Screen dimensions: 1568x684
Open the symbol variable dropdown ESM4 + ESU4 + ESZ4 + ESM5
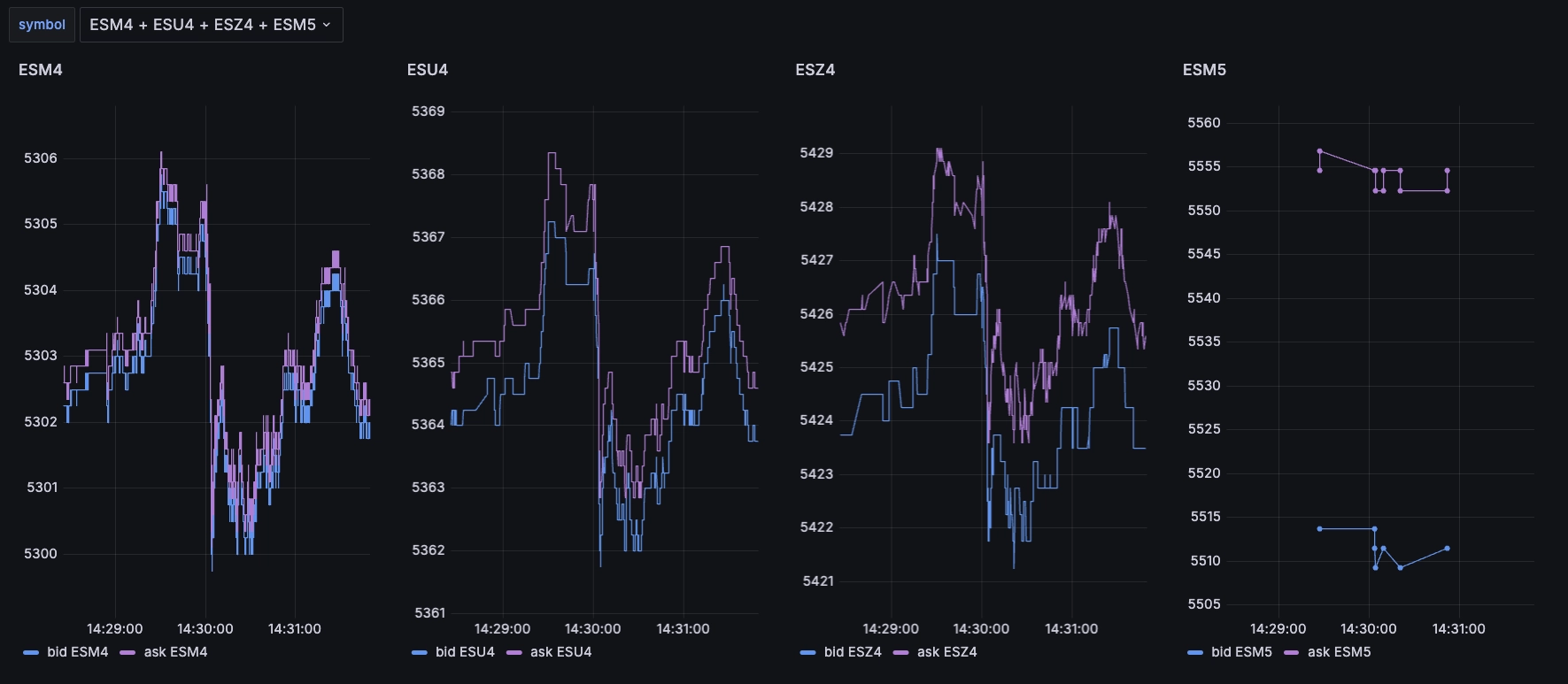point(211,25)
